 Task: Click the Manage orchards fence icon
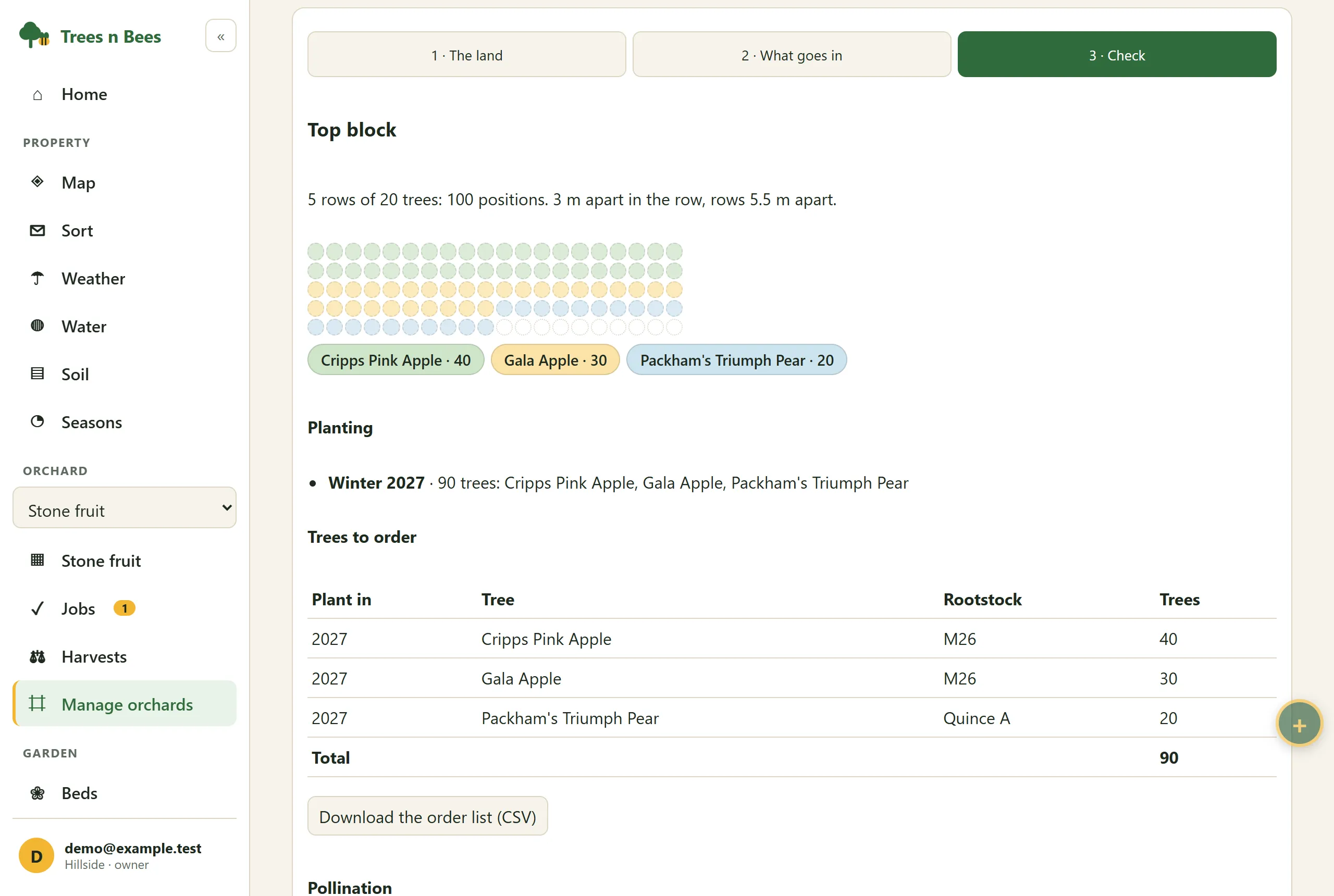click(37, 703)
